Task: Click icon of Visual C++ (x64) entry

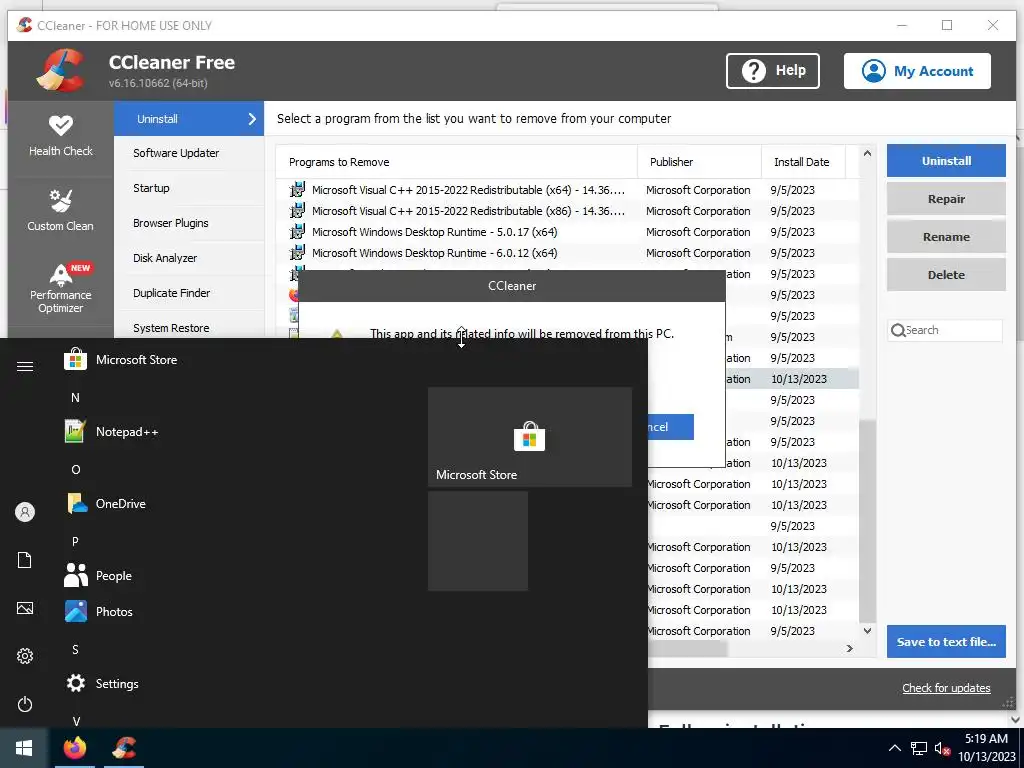Action: coord(297,190)
